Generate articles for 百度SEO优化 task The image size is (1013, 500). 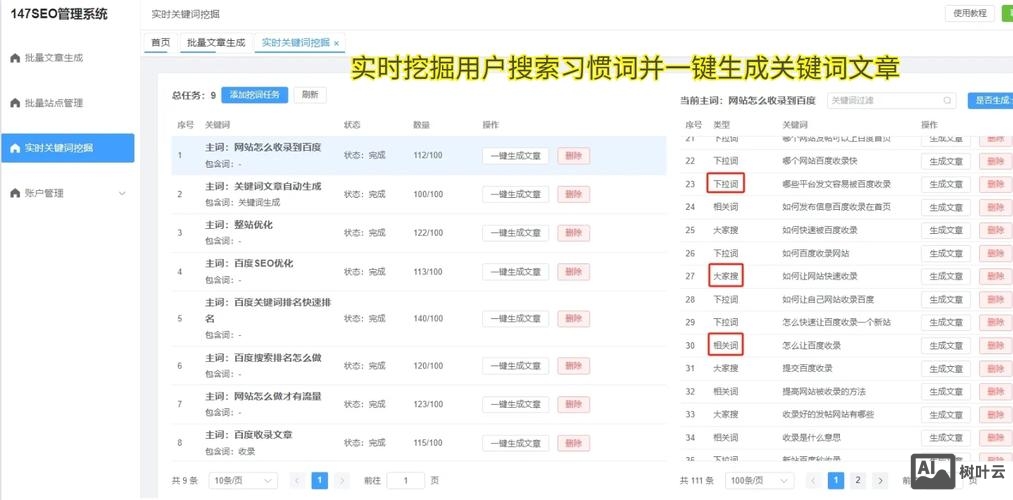[x=516, y=272]
